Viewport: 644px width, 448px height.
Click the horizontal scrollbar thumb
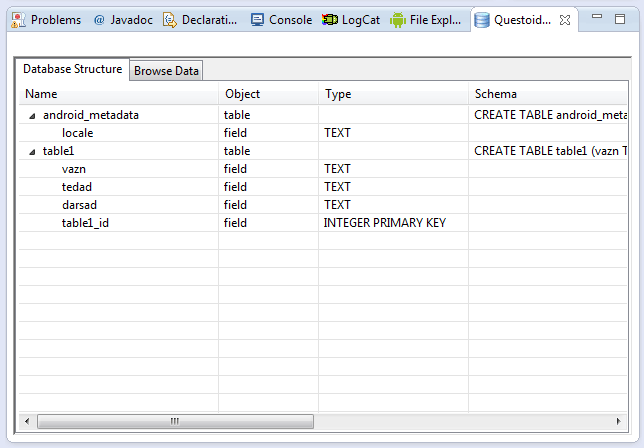(x=175, y=421)
